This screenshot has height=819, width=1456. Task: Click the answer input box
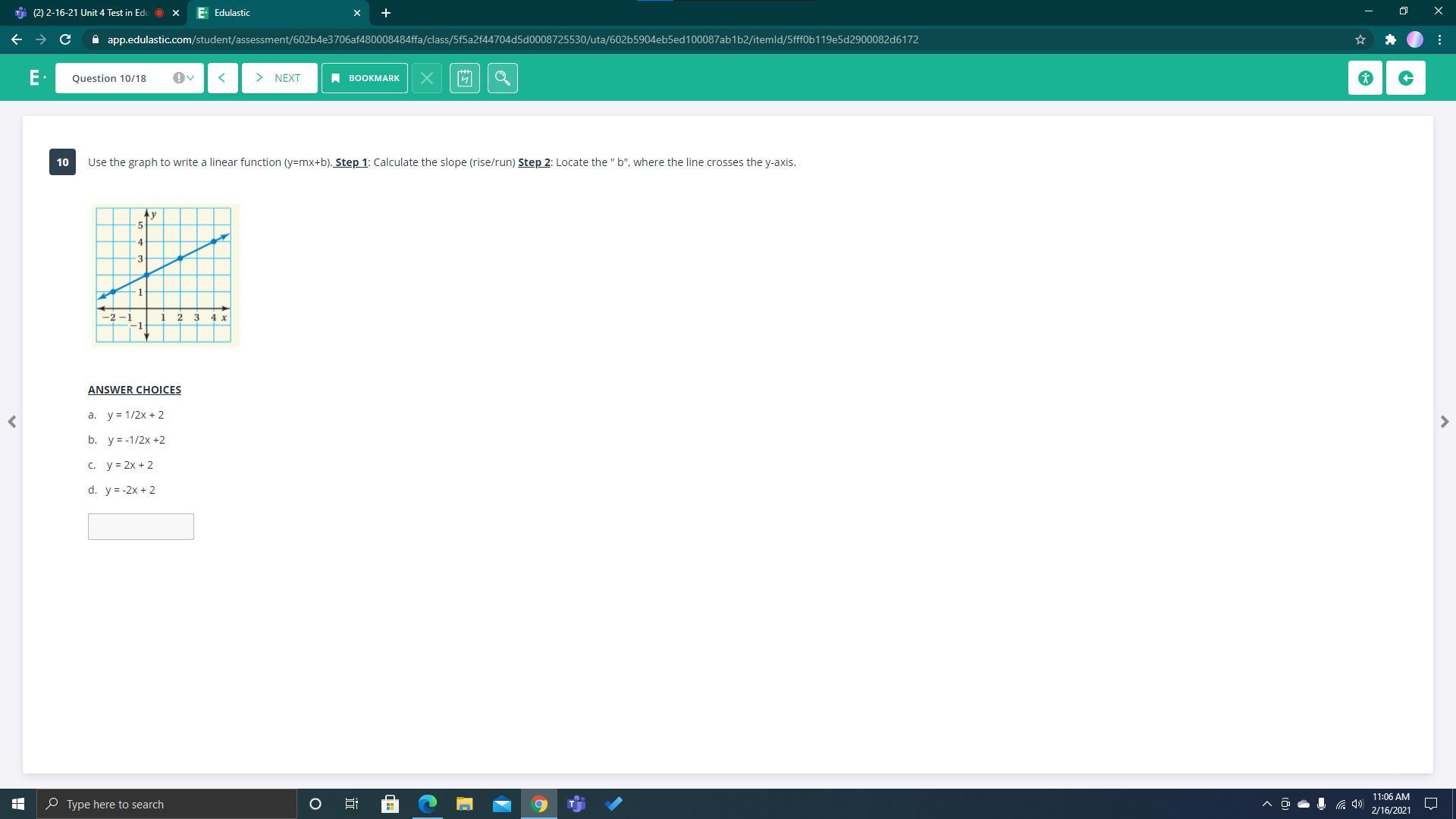[141, 526]
